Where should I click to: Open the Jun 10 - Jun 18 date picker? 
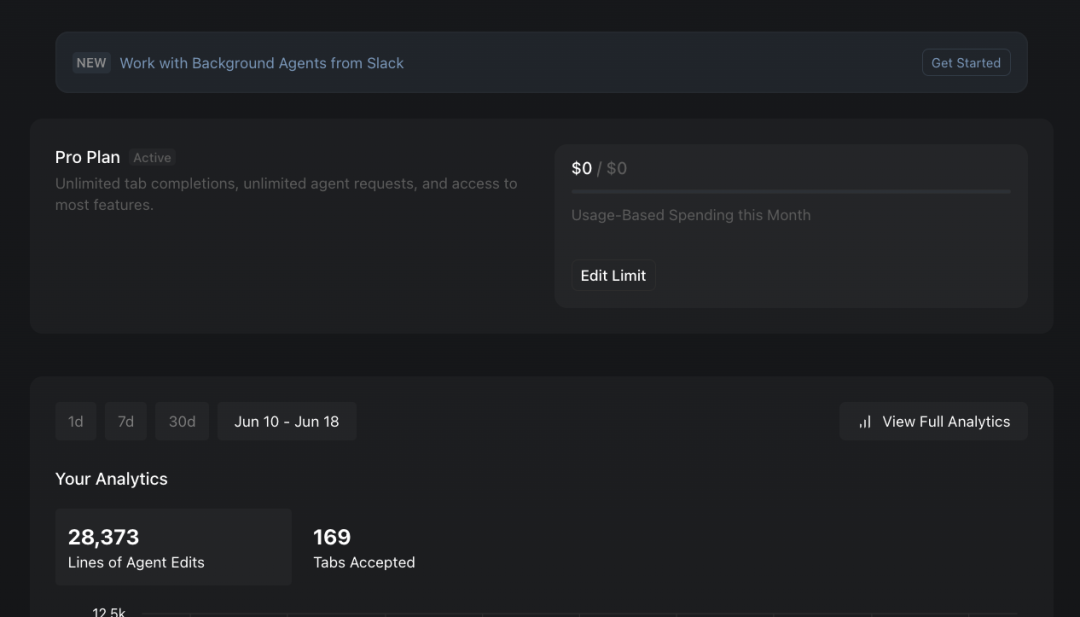(287, 421)
